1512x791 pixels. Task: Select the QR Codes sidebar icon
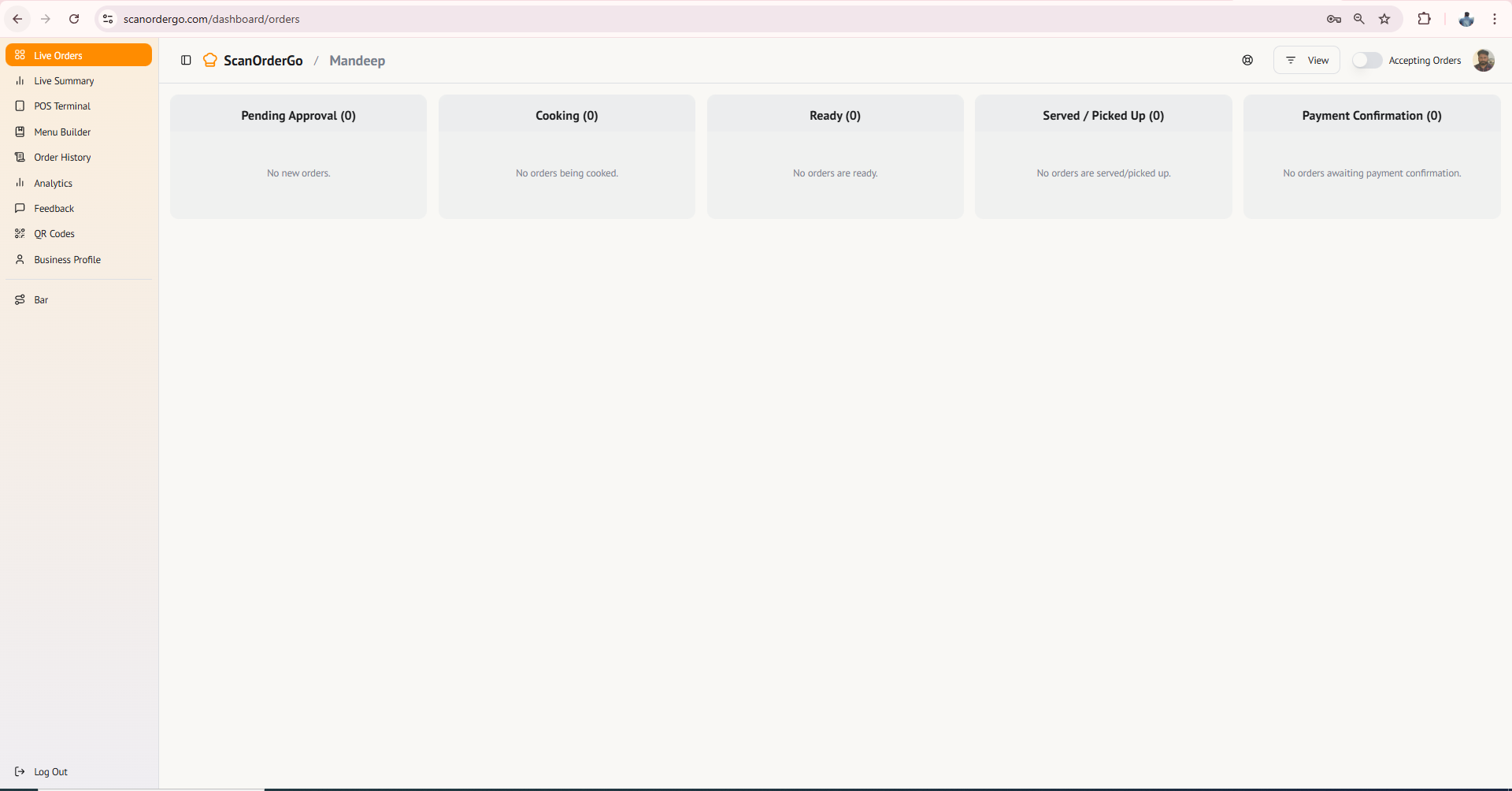pos(20,233)
